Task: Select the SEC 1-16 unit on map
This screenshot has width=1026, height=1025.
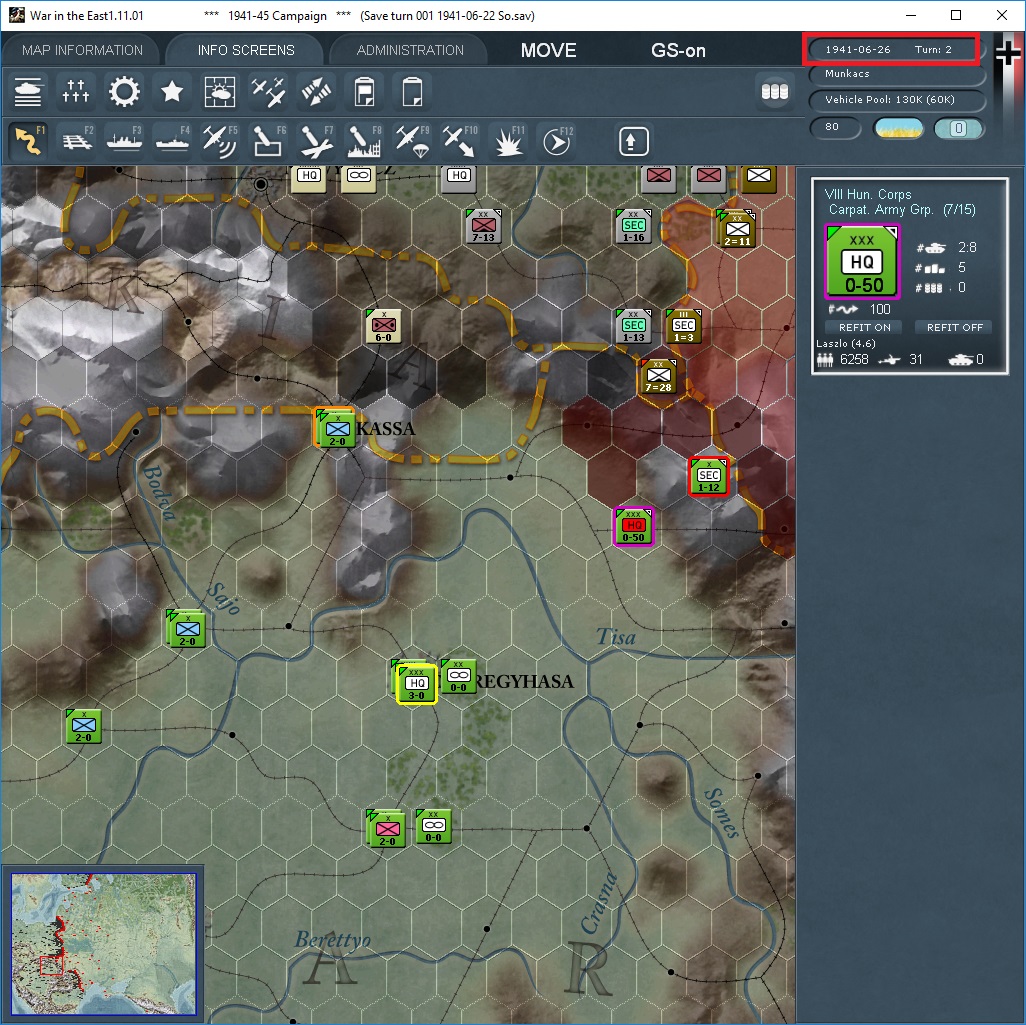Action: [633, 226]
